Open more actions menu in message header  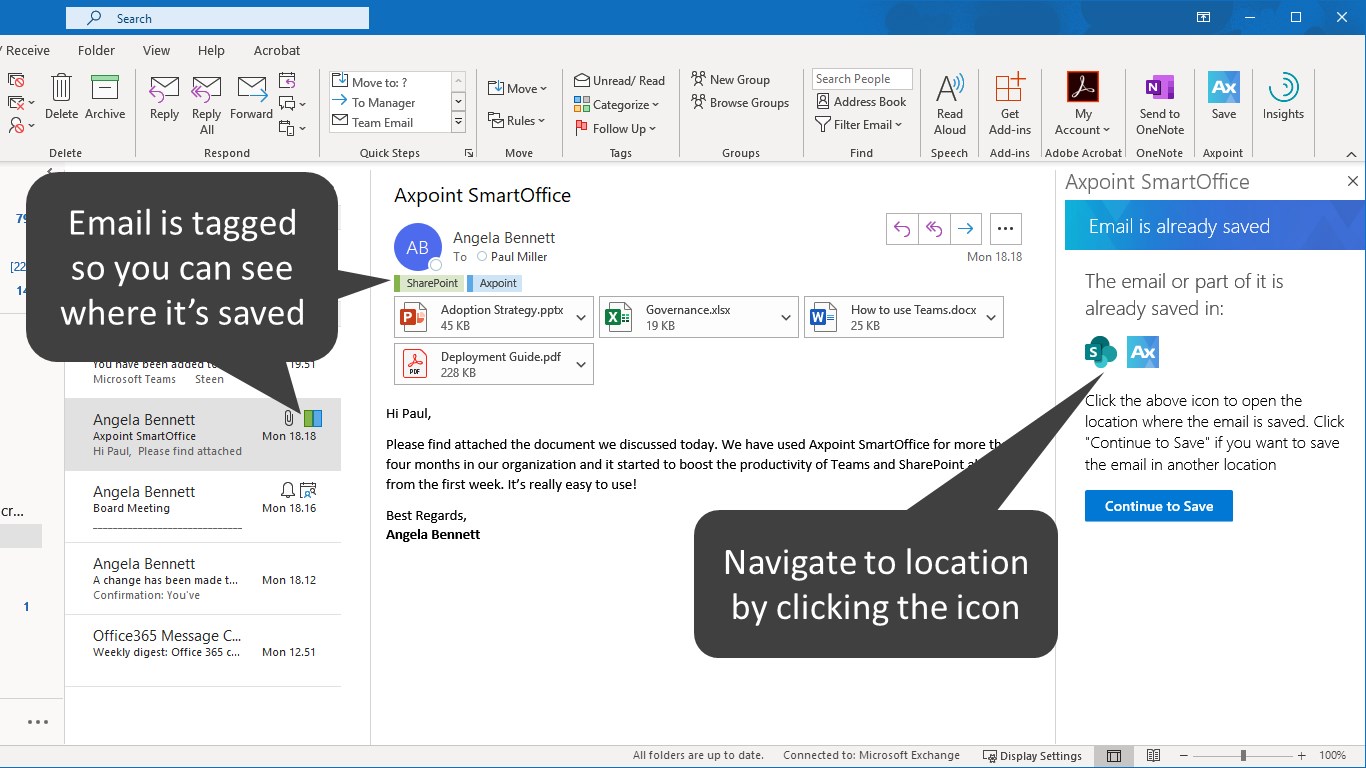1006,229
